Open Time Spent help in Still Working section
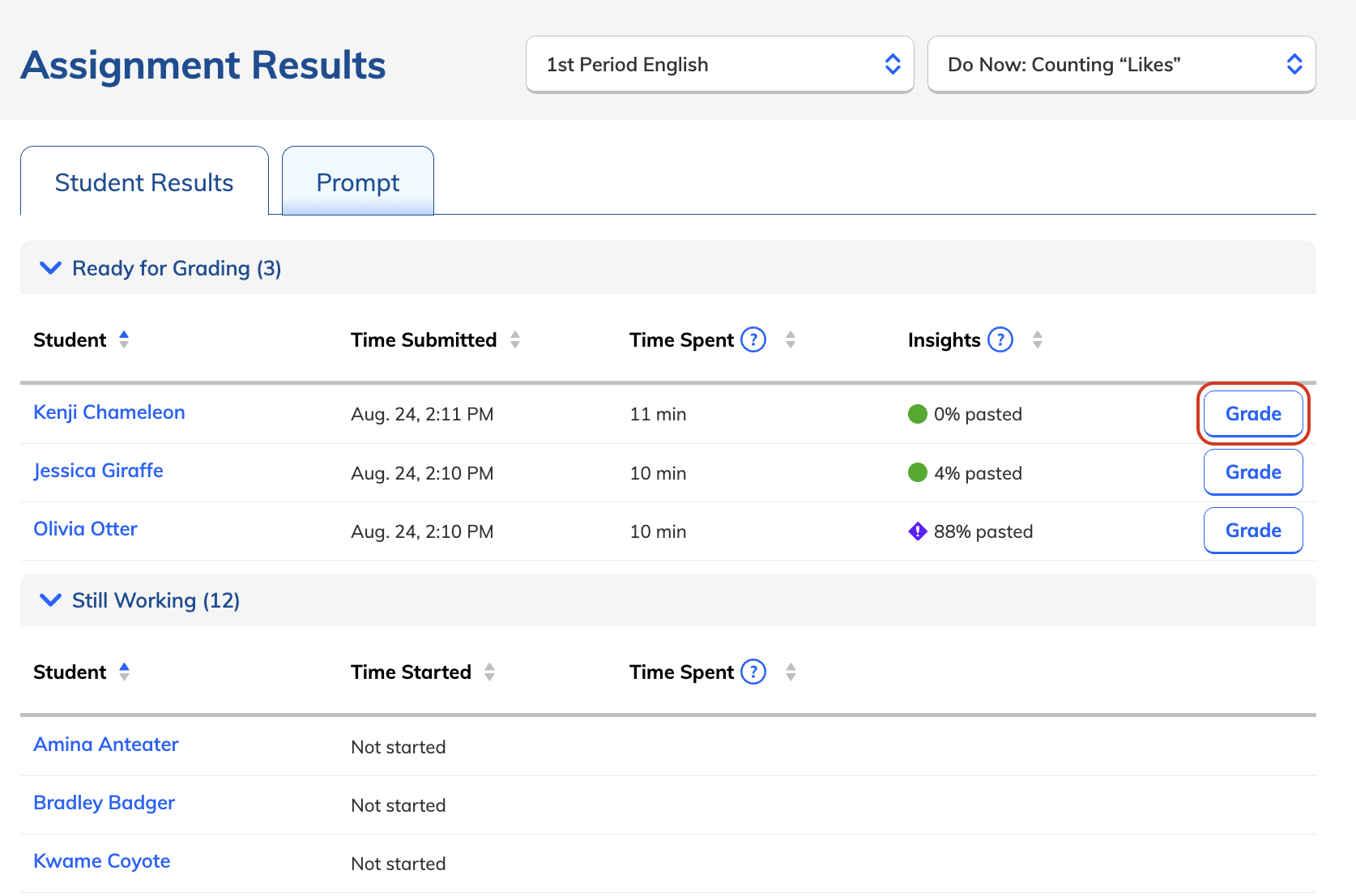The width and height of the screenshot is (1356, 896). click(x=753, y=672)
